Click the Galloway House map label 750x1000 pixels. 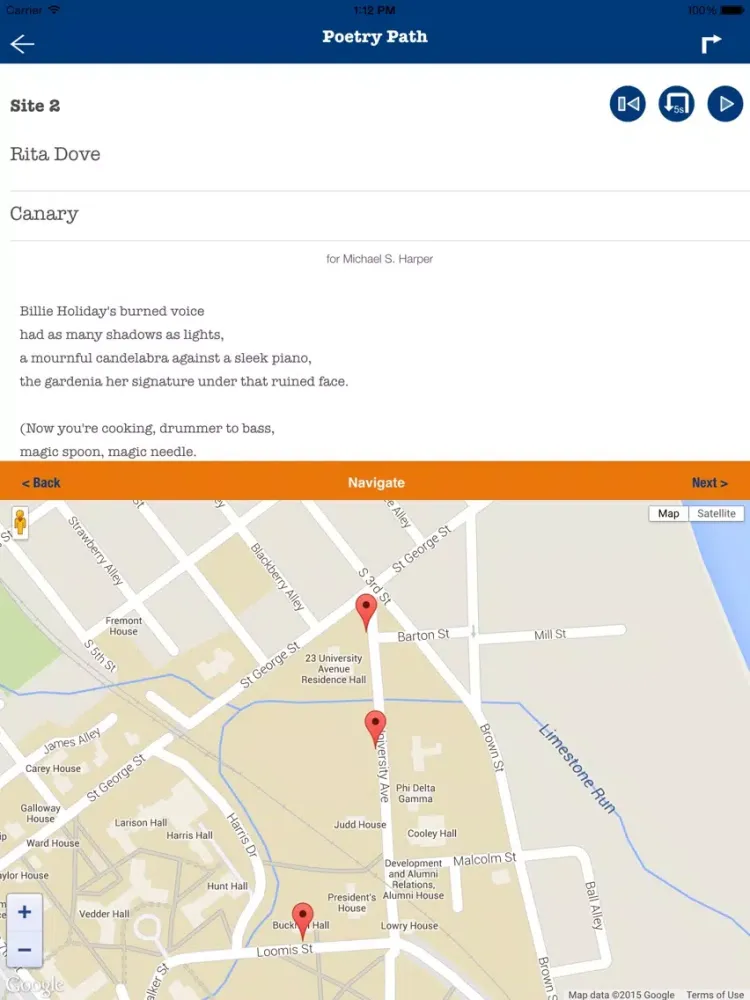[x=40, y=813]
